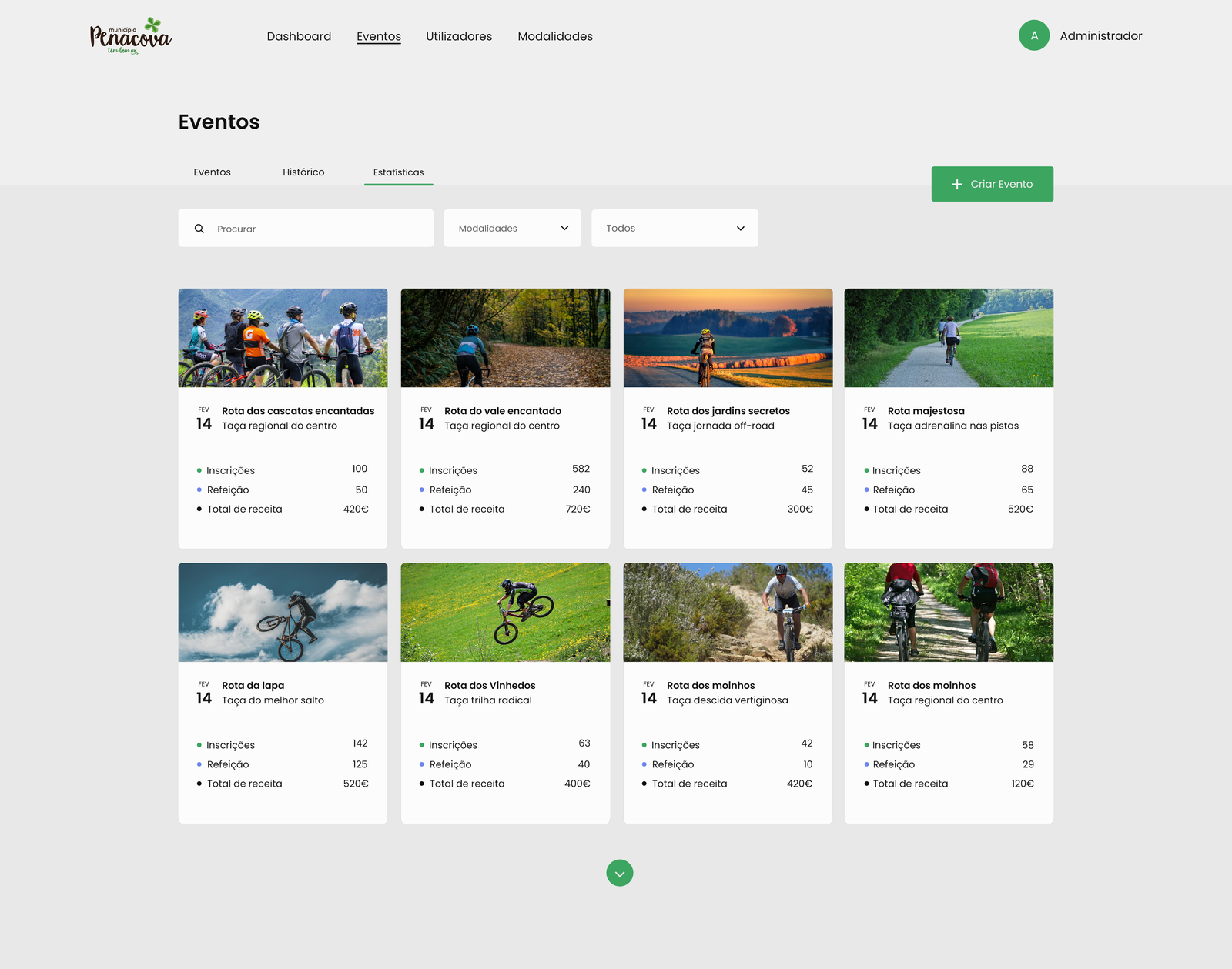The height and width of the screenshot is (969, 1232).
Task: Click the Município Penacova logo
Action: (x=130, y=36)
